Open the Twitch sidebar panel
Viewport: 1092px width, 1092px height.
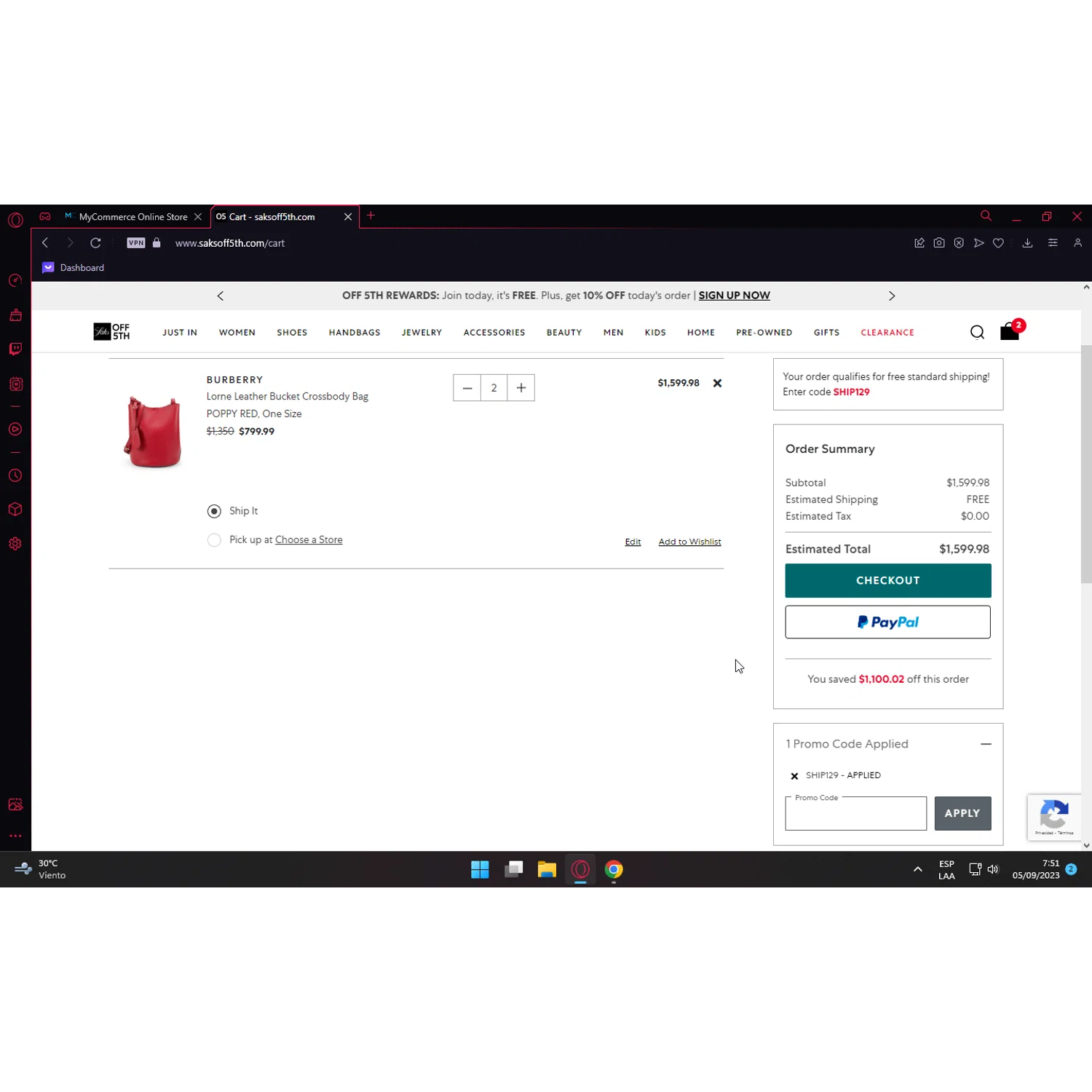[x=15, y=349]
